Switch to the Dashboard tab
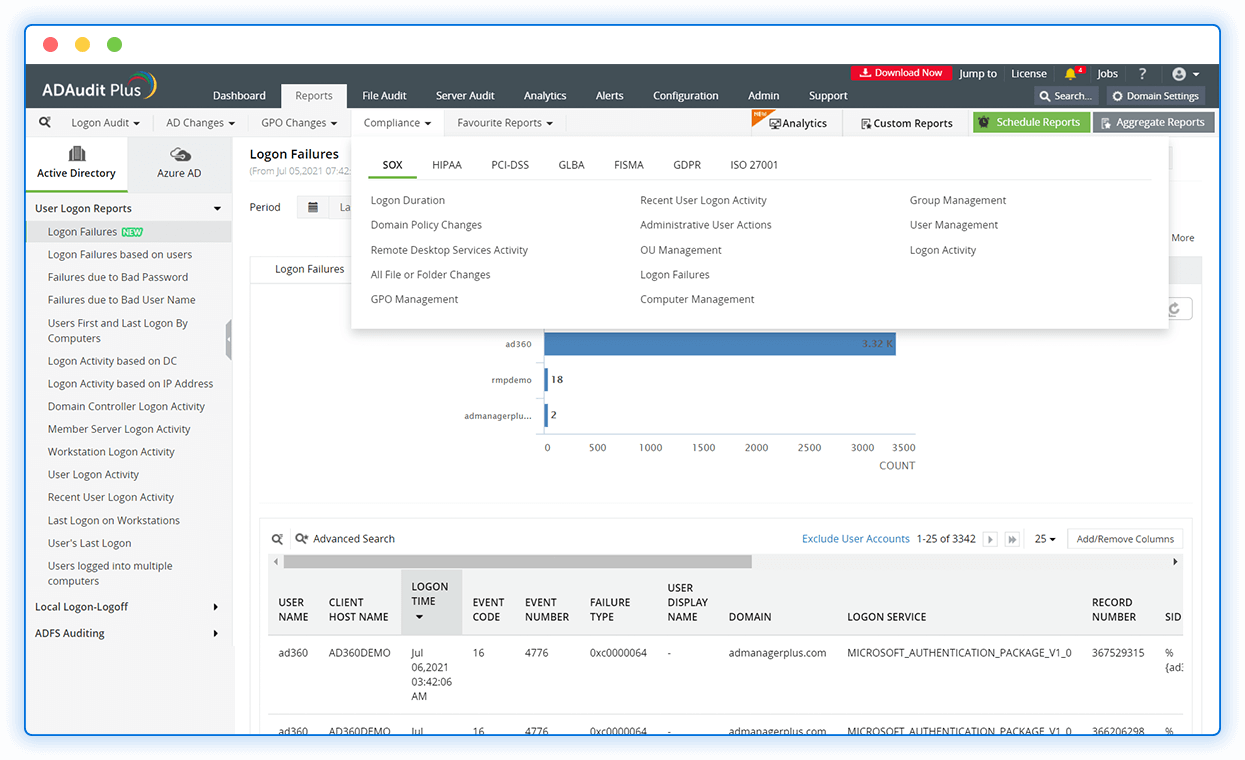 [239, 96]
